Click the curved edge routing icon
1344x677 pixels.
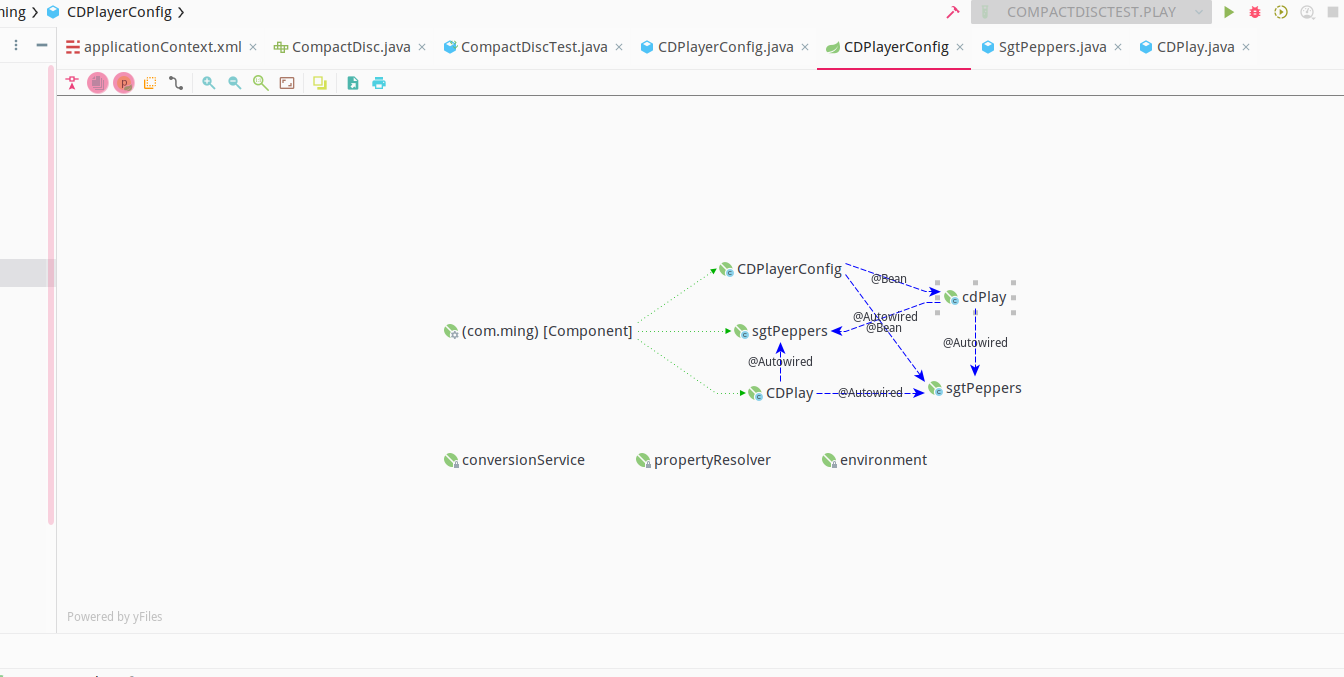tap(176, 83)
